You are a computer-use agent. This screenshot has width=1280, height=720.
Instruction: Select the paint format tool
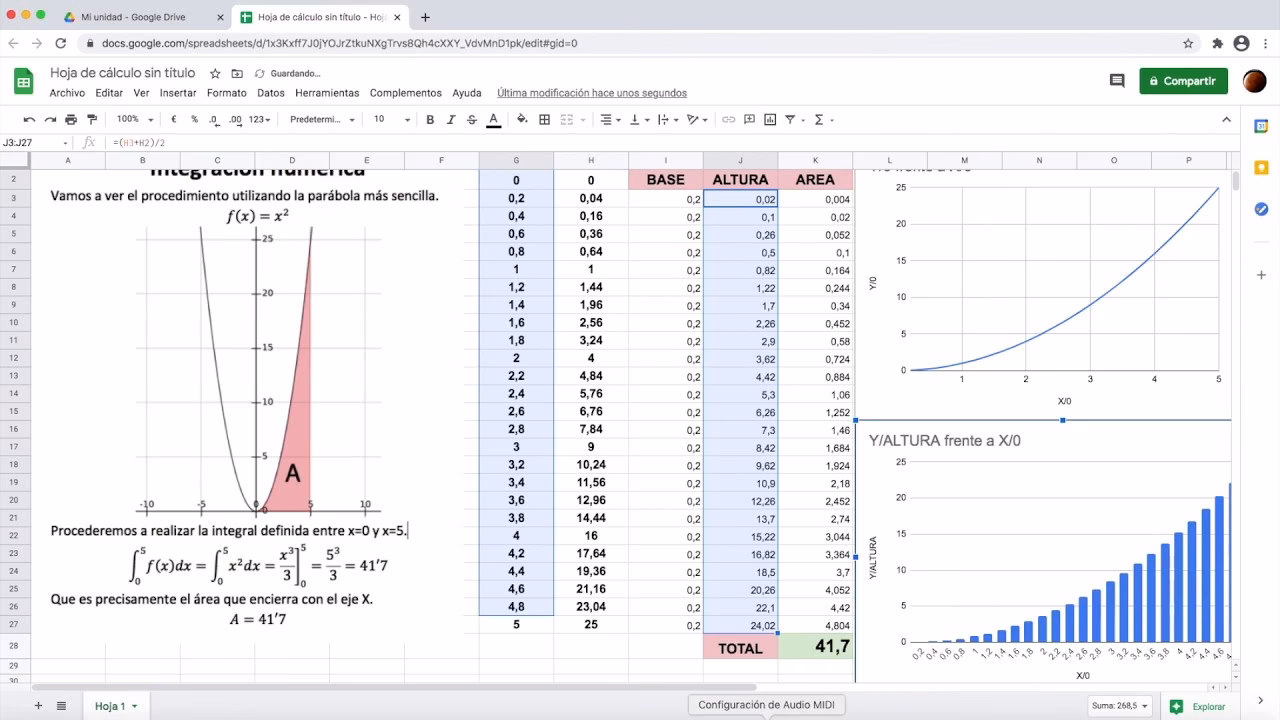[93, 119]
